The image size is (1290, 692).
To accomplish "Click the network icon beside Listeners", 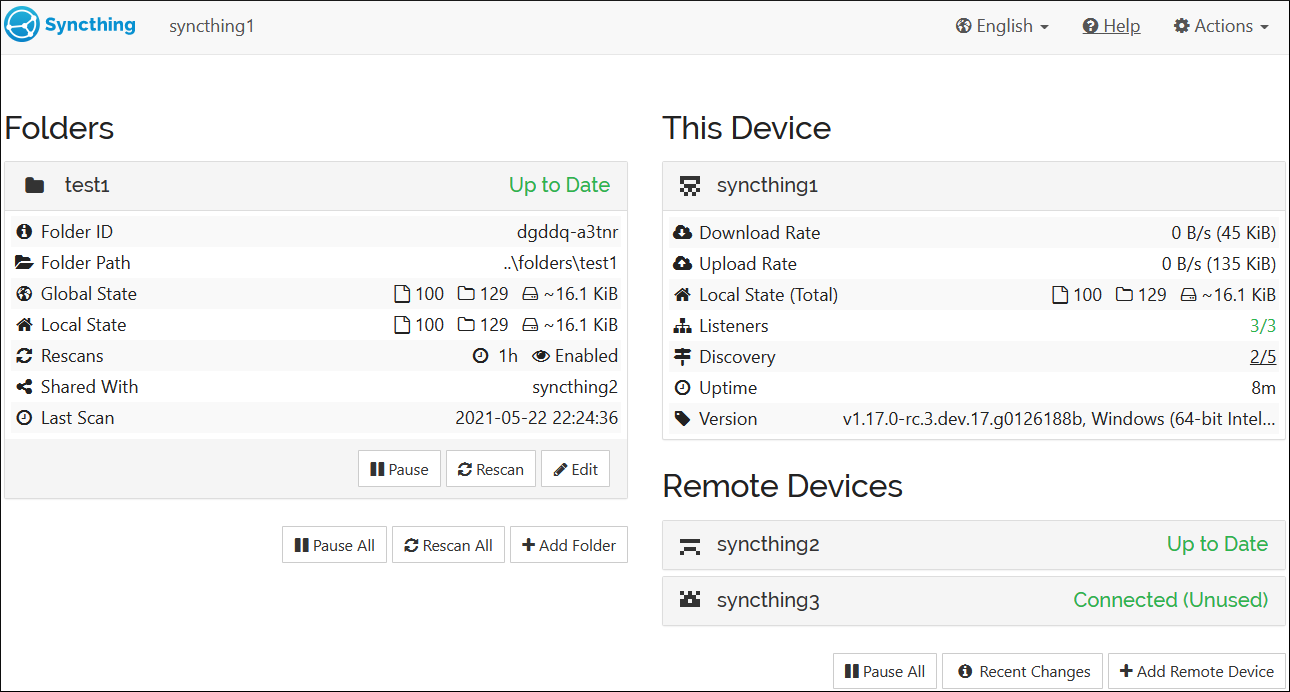I will tap(683, 325).
